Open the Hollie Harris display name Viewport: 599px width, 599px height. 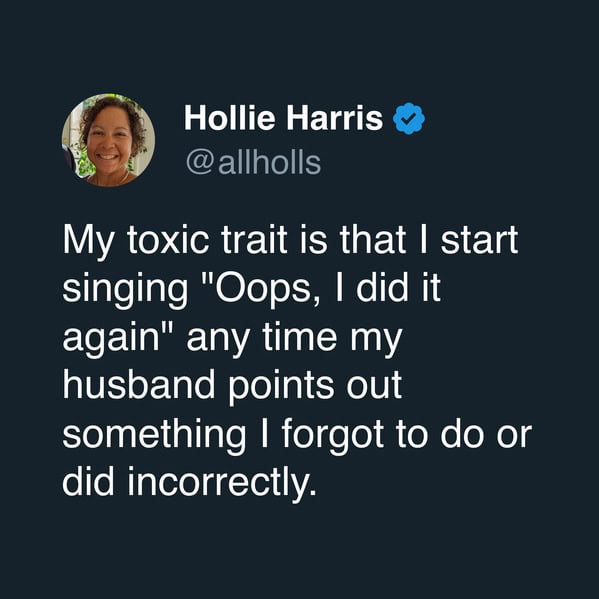point(283,118)
